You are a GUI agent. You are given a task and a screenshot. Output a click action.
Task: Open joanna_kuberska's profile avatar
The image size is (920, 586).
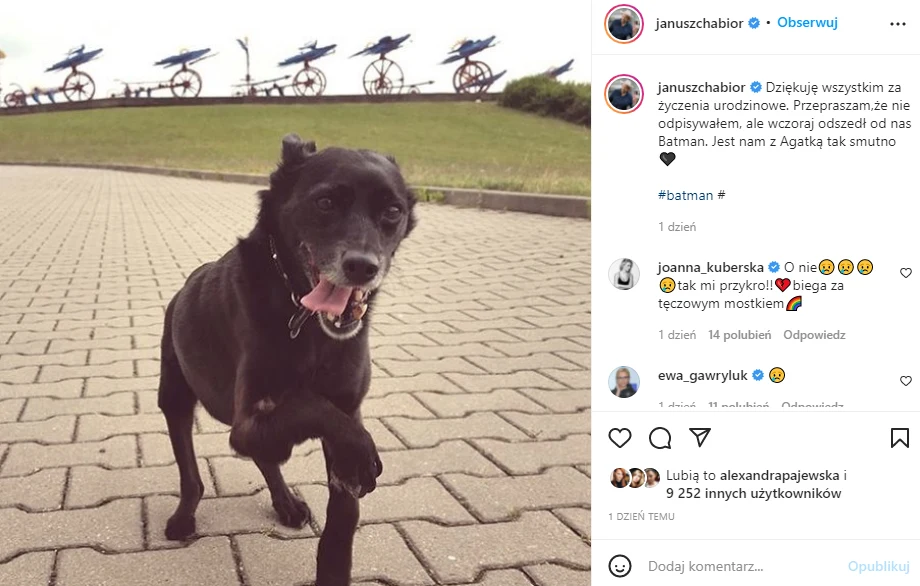pyautogui.click(x=624, y=274)
